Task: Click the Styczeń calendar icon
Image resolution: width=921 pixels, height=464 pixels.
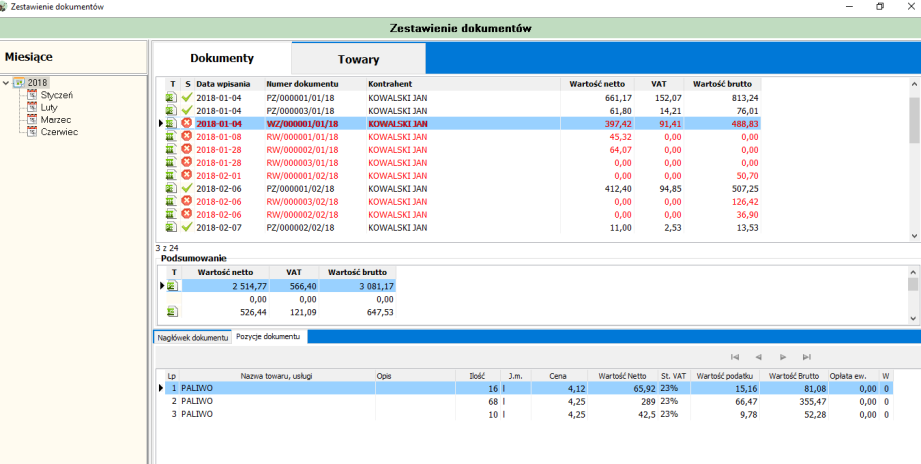Action: pyautogui.click(x=32, y=95)
